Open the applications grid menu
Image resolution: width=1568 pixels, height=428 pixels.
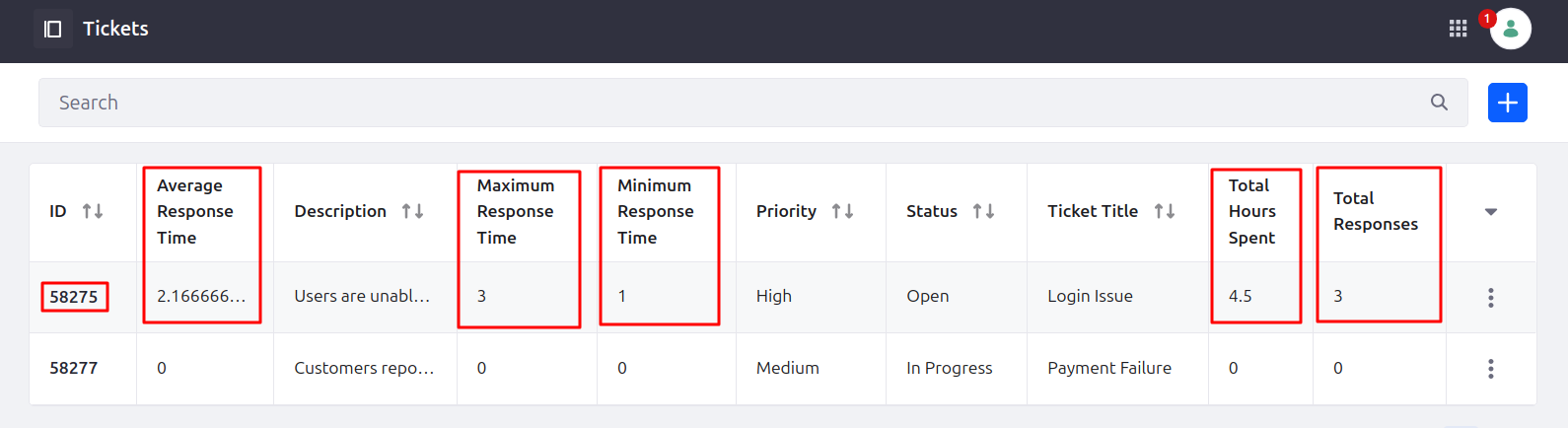click(x=1458, y=29)
